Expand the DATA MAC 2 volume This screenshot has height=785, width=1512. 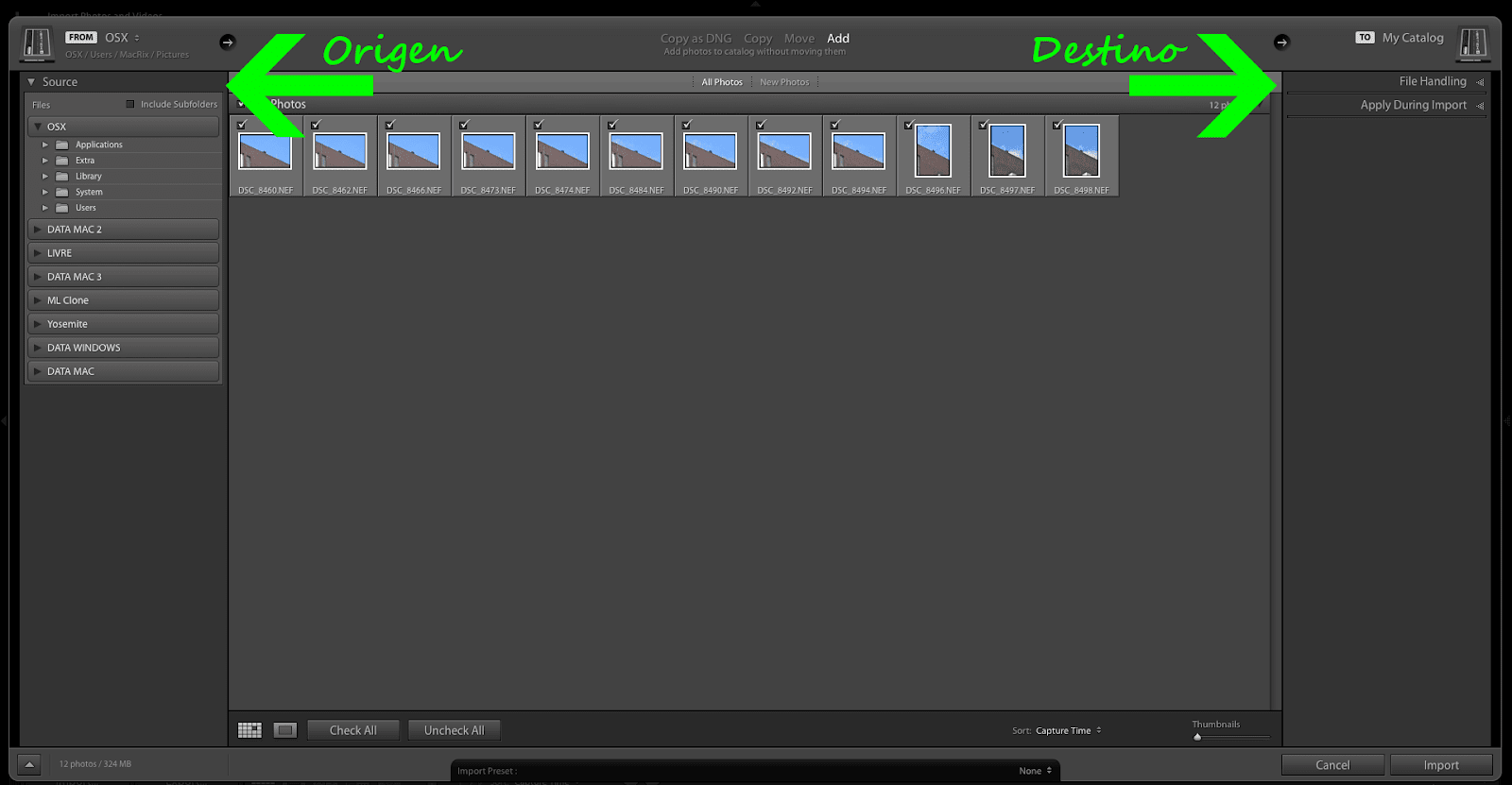pyautogui.click(x=124, y=230)
